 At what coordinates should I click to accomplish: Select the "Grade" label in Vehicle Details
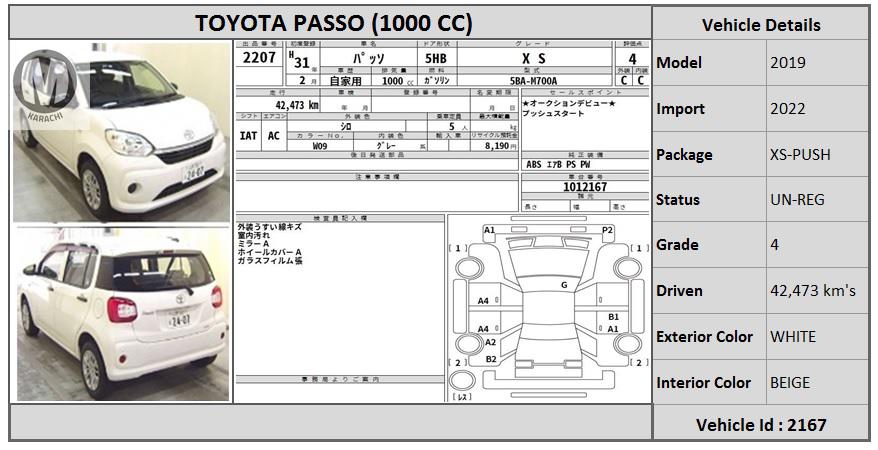point(677,245)
